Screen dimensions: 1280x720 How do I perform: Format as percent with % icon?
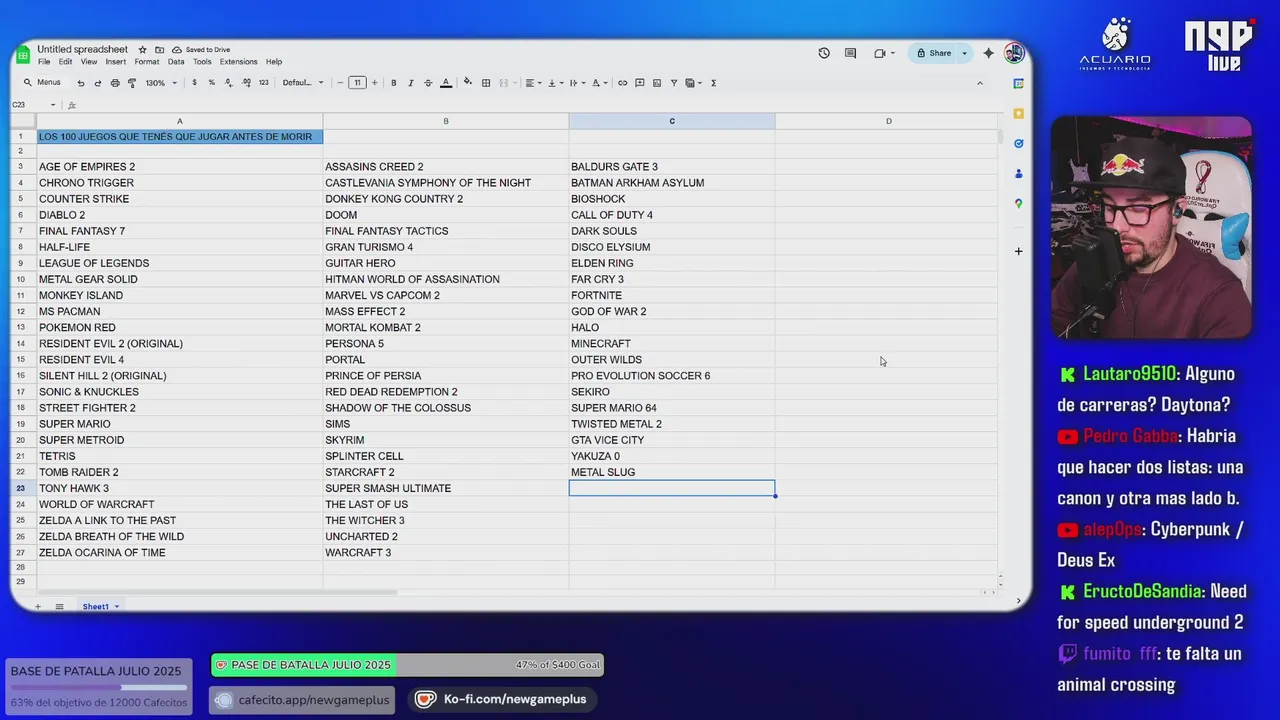tap(211, 83)
